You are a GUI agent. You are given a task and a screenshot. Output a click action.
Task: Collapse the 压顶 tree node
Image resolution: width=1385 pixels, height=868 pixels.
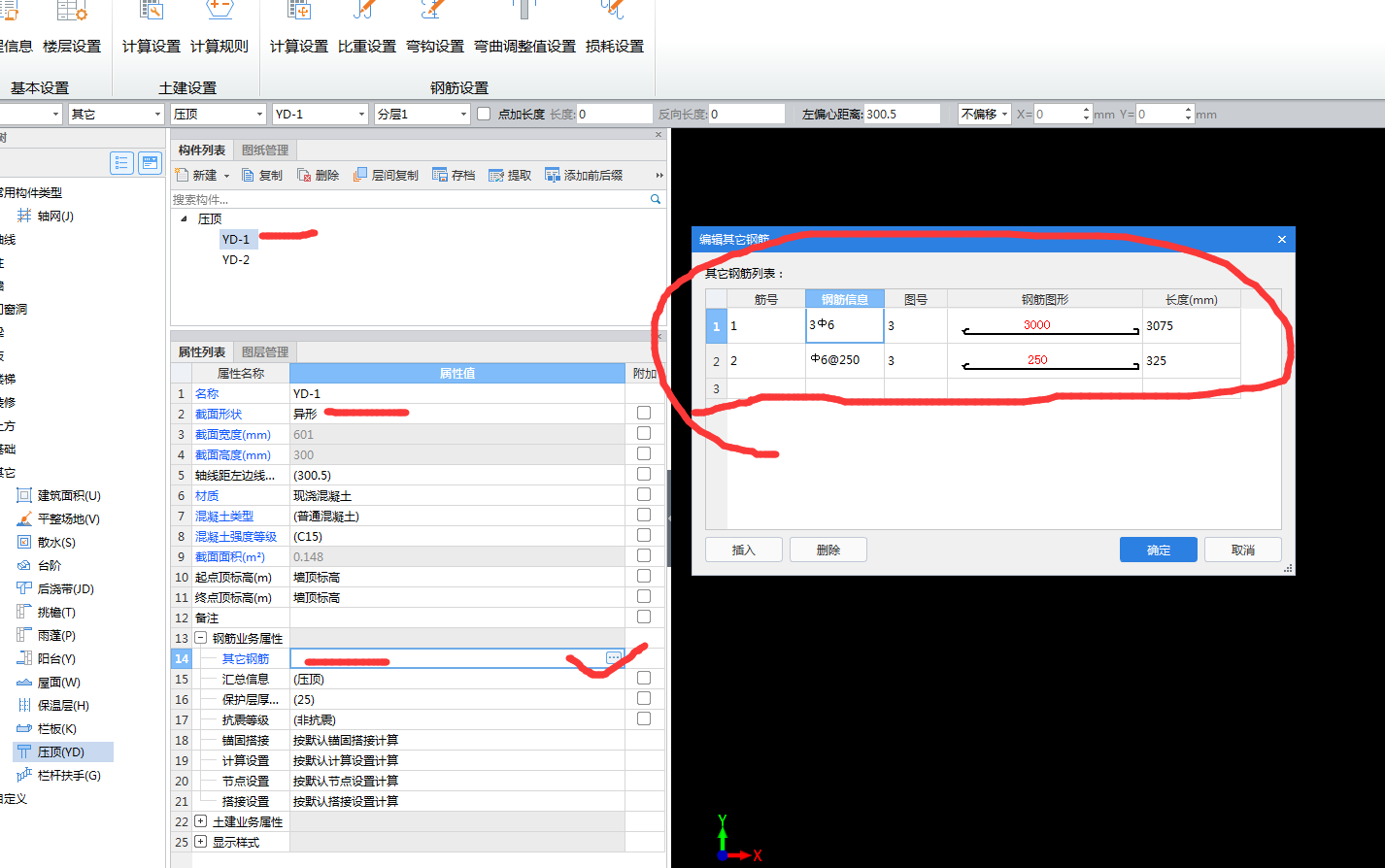point(184,218)
